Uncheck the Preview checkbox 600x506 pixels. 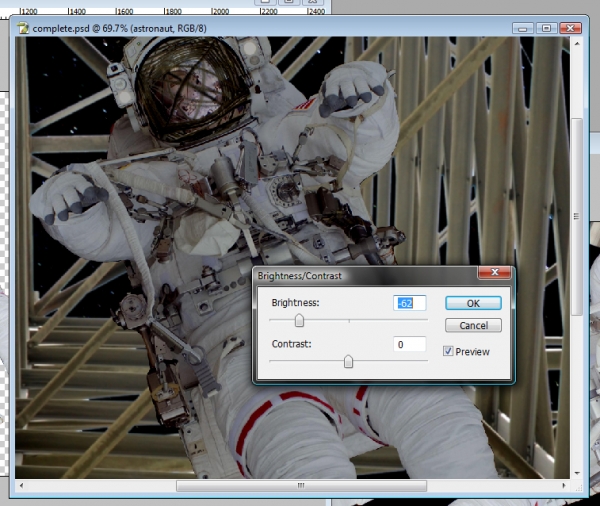448,351
